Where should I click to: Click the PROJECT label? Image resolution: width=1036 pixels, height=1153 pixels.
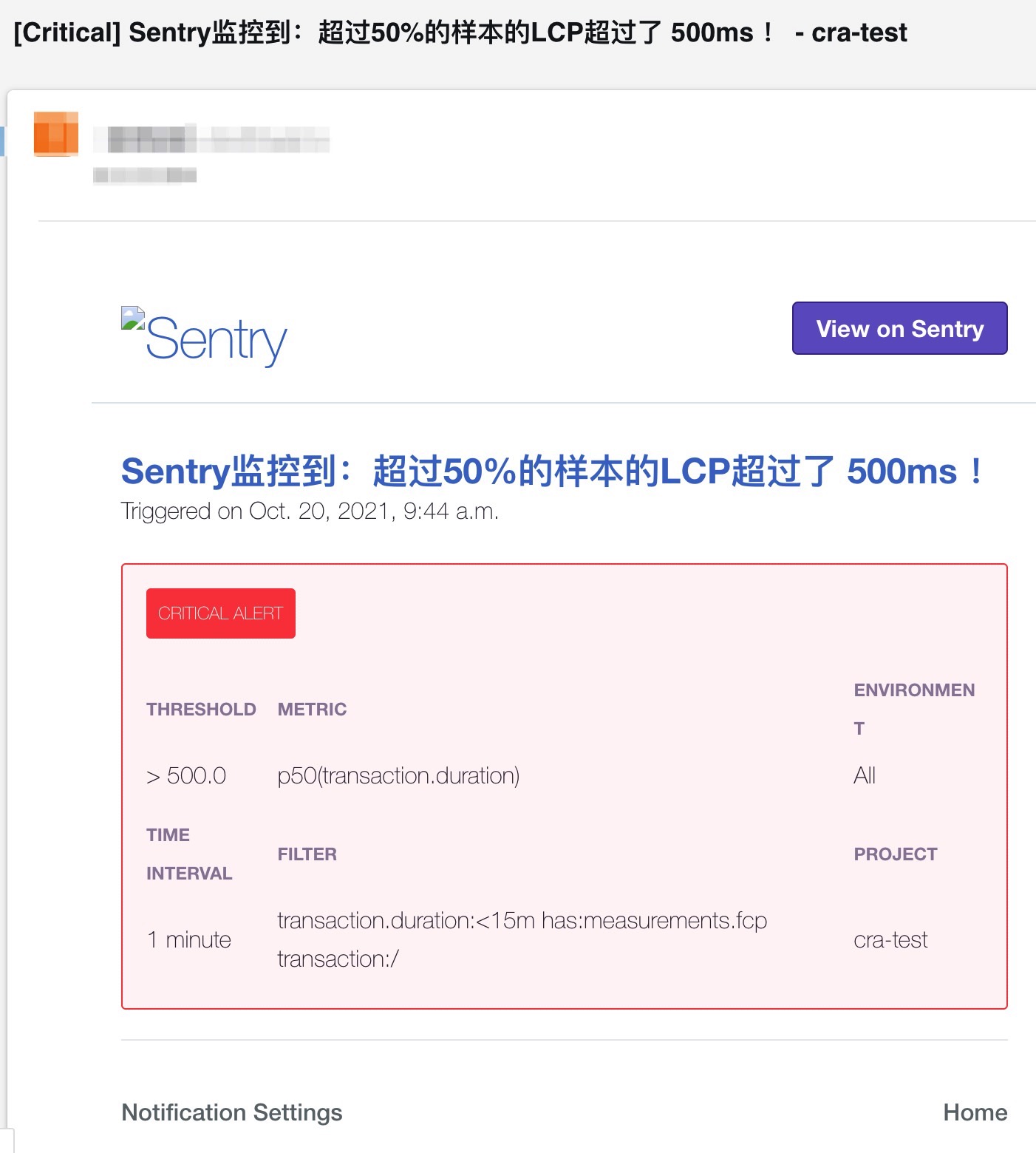pos(896,854)
